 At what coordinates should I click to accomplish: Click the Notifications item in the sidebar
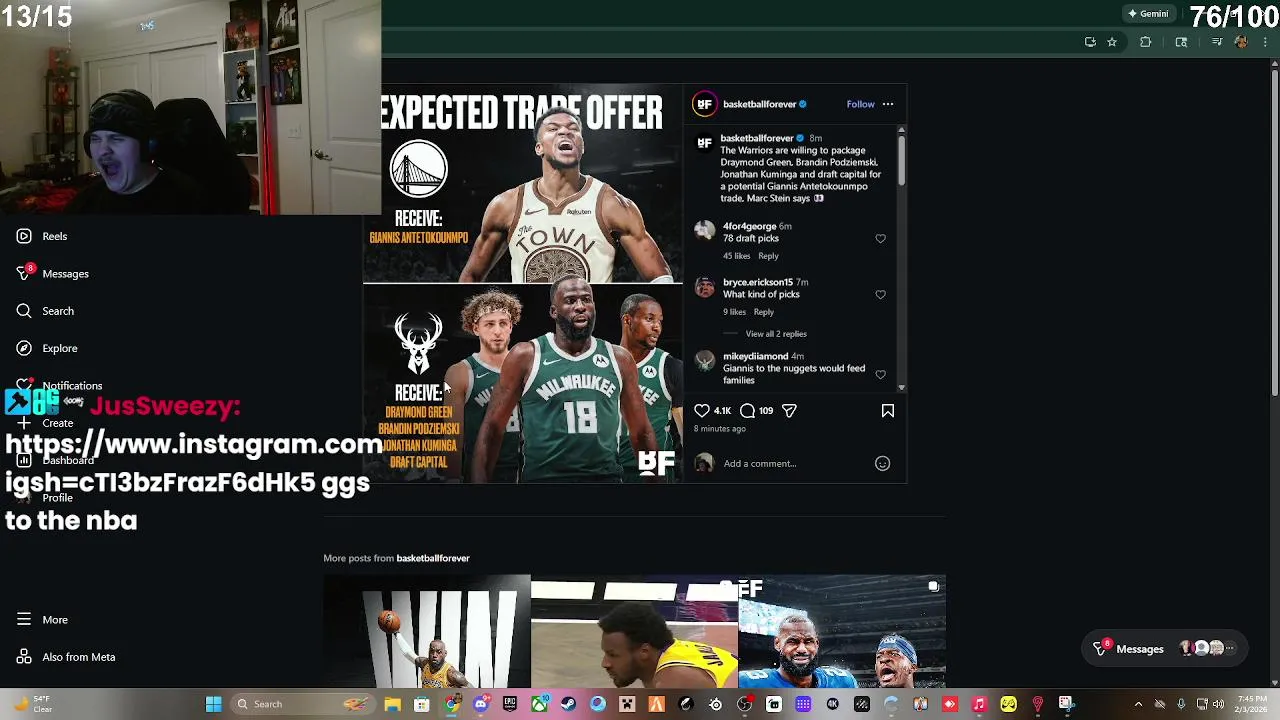59,386
